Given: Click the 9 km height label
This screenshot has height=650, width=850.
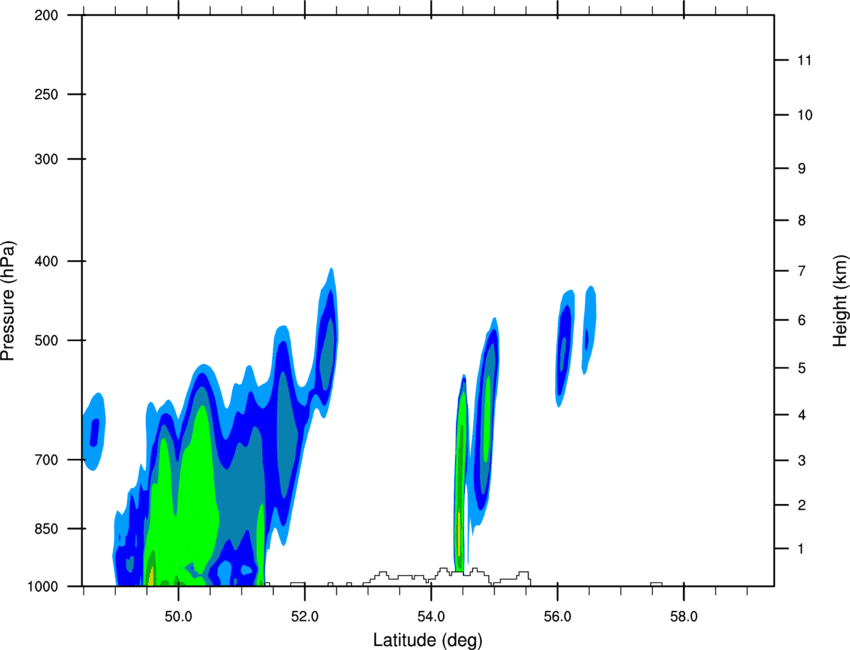Looking at the screenshot, I should click(x=802, y=169).
